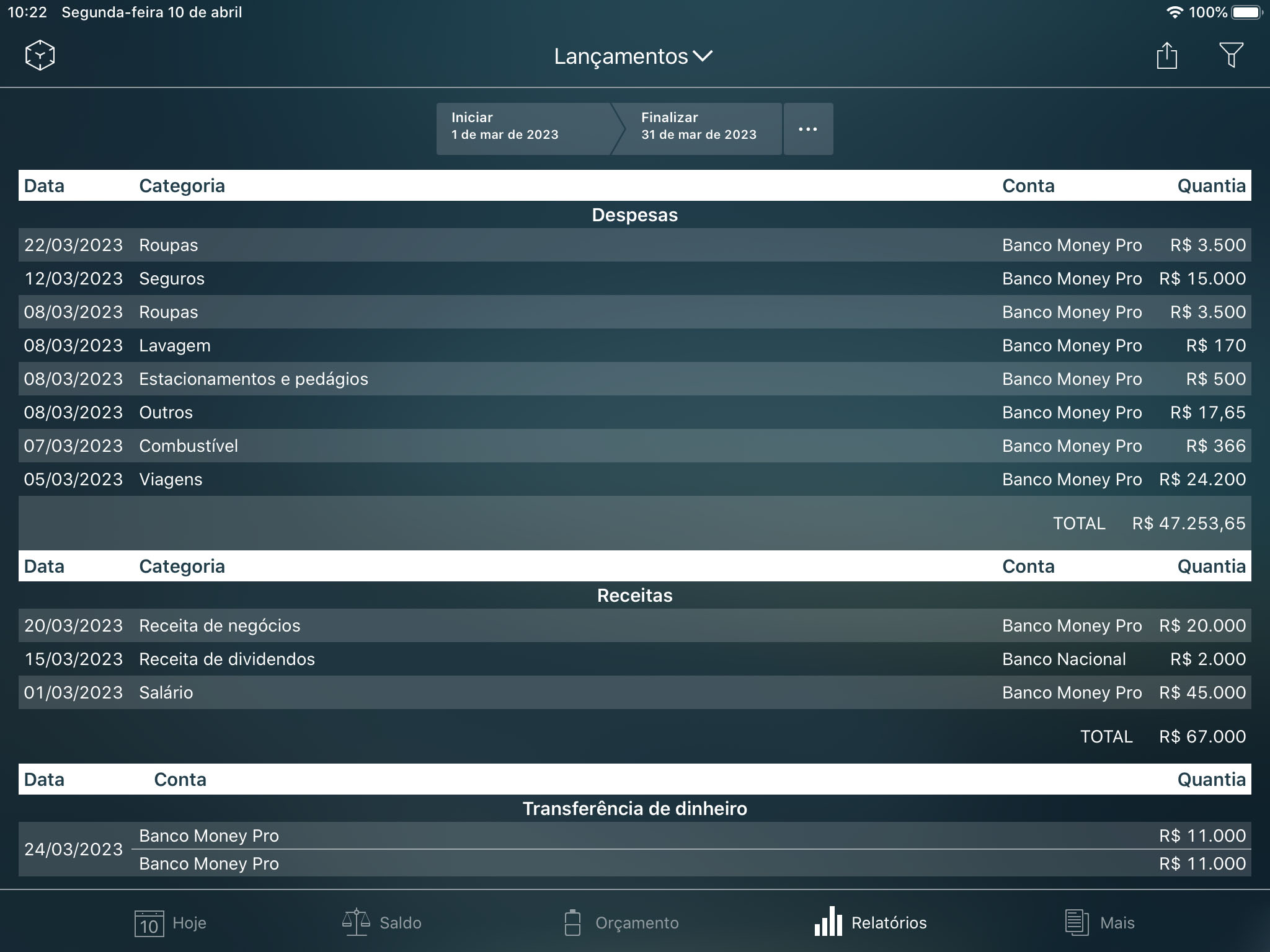This screenshot has width=1270, height=952.
Task: Select the Seguros R$ 15.000 row
Action: coord(635,278)
